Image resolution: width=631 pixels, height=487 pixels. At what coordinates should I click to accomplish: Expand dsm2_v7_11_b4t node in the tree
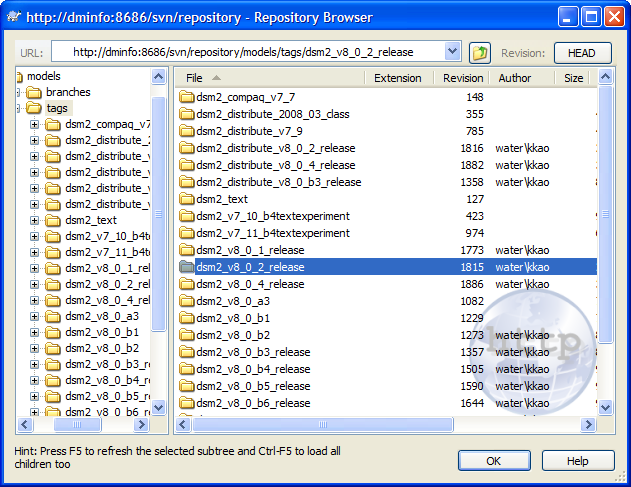[35, 252]
